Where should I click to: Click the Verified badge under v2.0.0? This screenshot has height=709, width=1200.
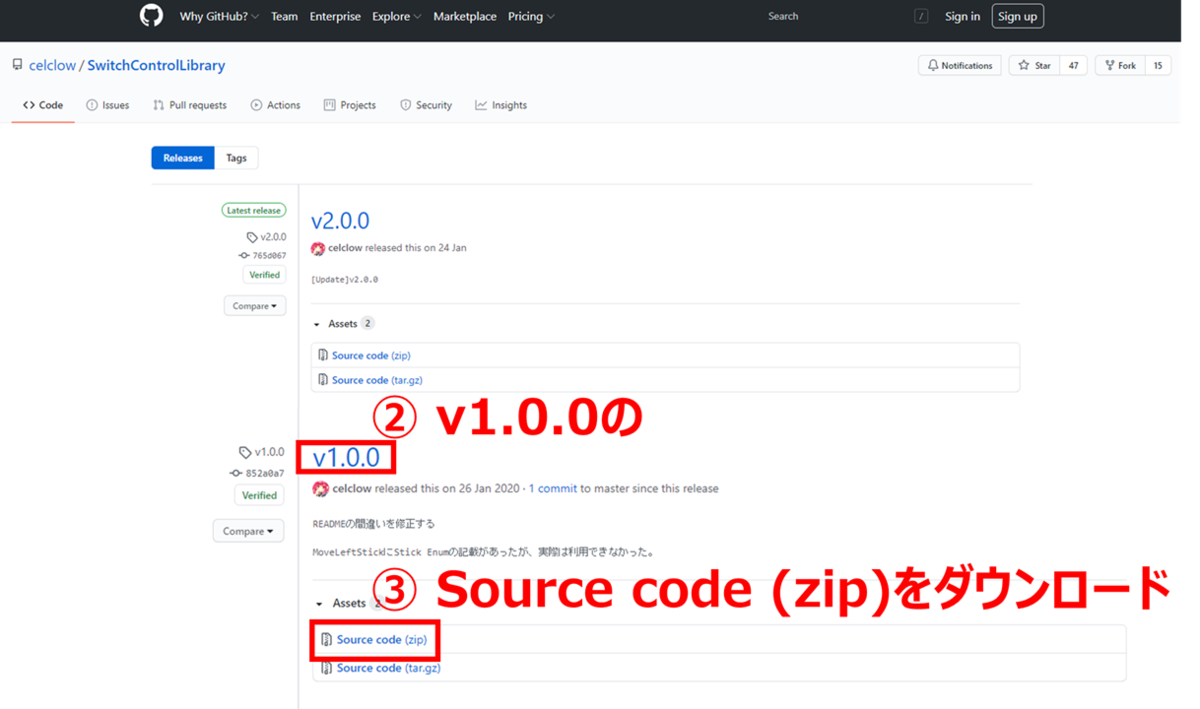click(264, 274)
